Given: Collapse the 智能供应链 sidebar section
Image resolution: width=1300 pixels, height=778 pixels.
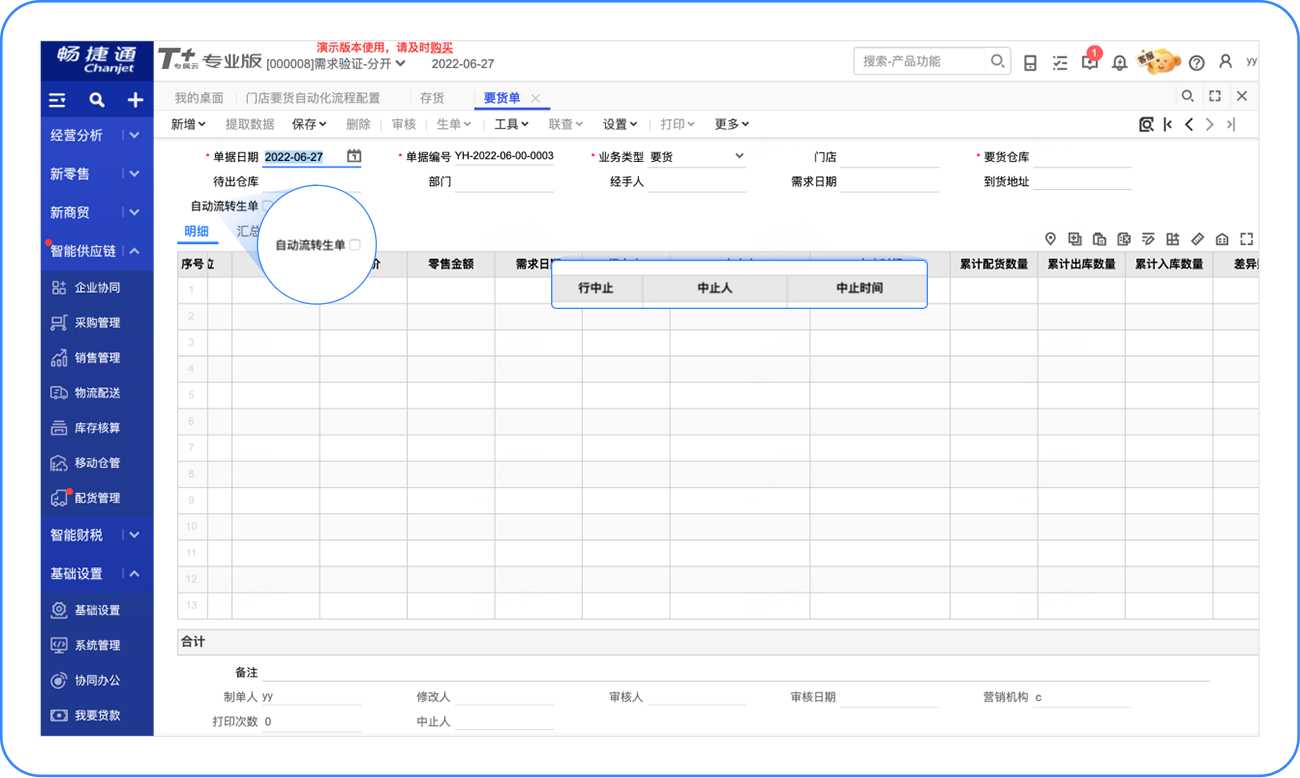Looking at the screenshot, I should click(135, 251).
